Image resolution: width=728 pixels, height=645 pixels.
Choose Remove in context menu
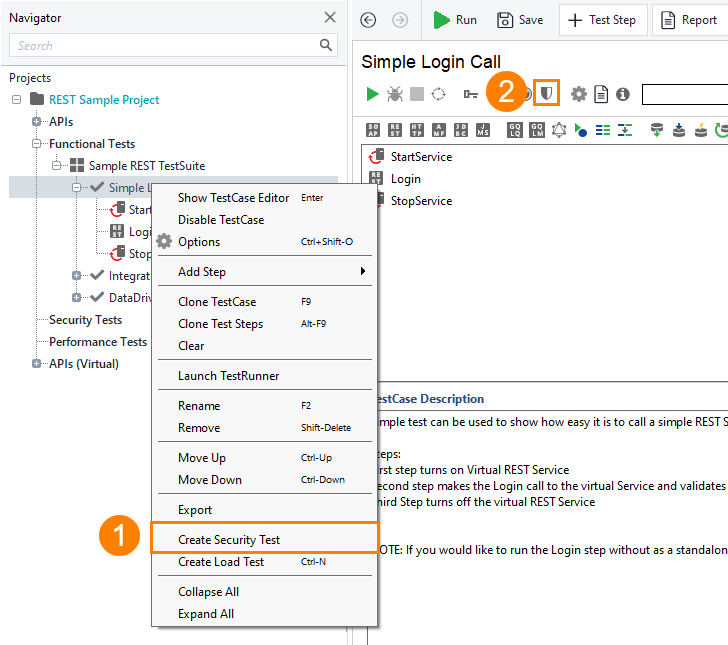point(265,428)
